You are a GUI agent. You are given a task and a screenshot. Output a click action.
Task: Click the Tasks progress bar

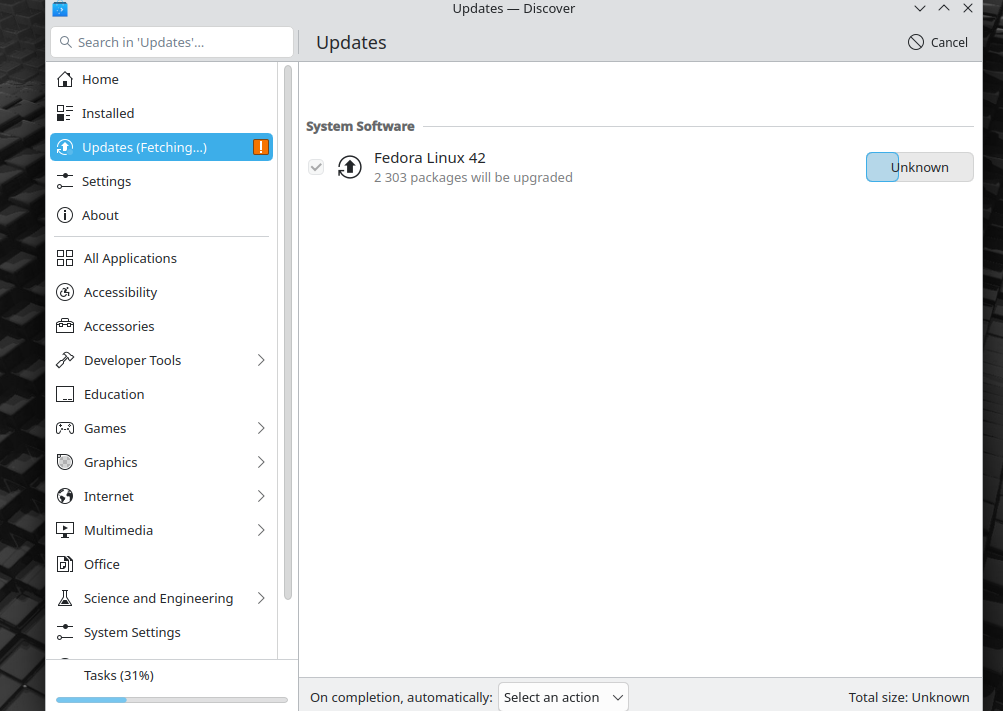[171, 699]
